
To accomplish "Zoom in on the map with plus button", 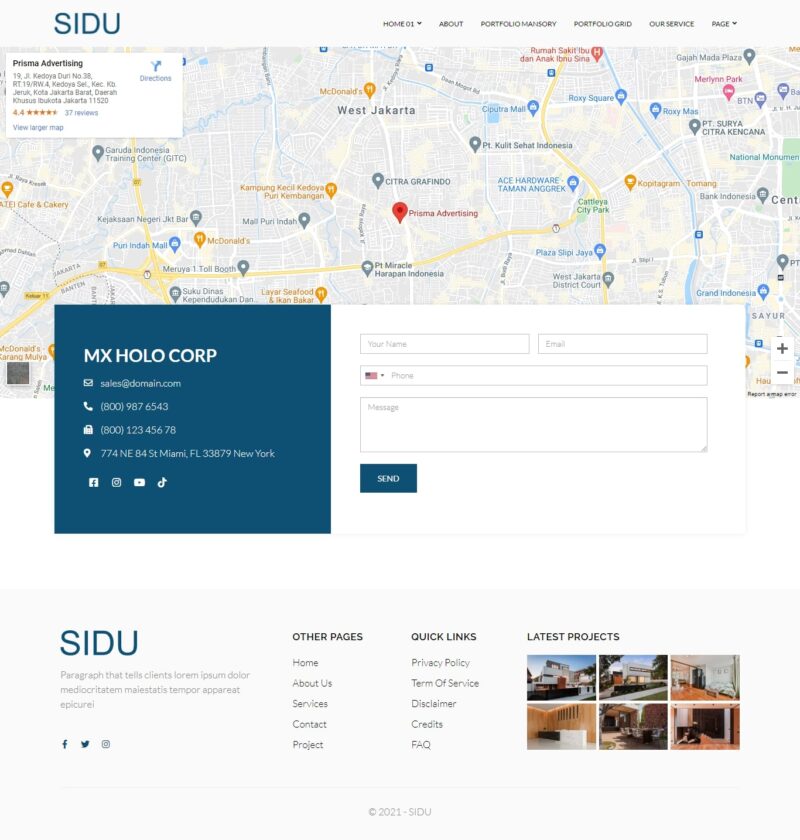I will coord(782,349).
